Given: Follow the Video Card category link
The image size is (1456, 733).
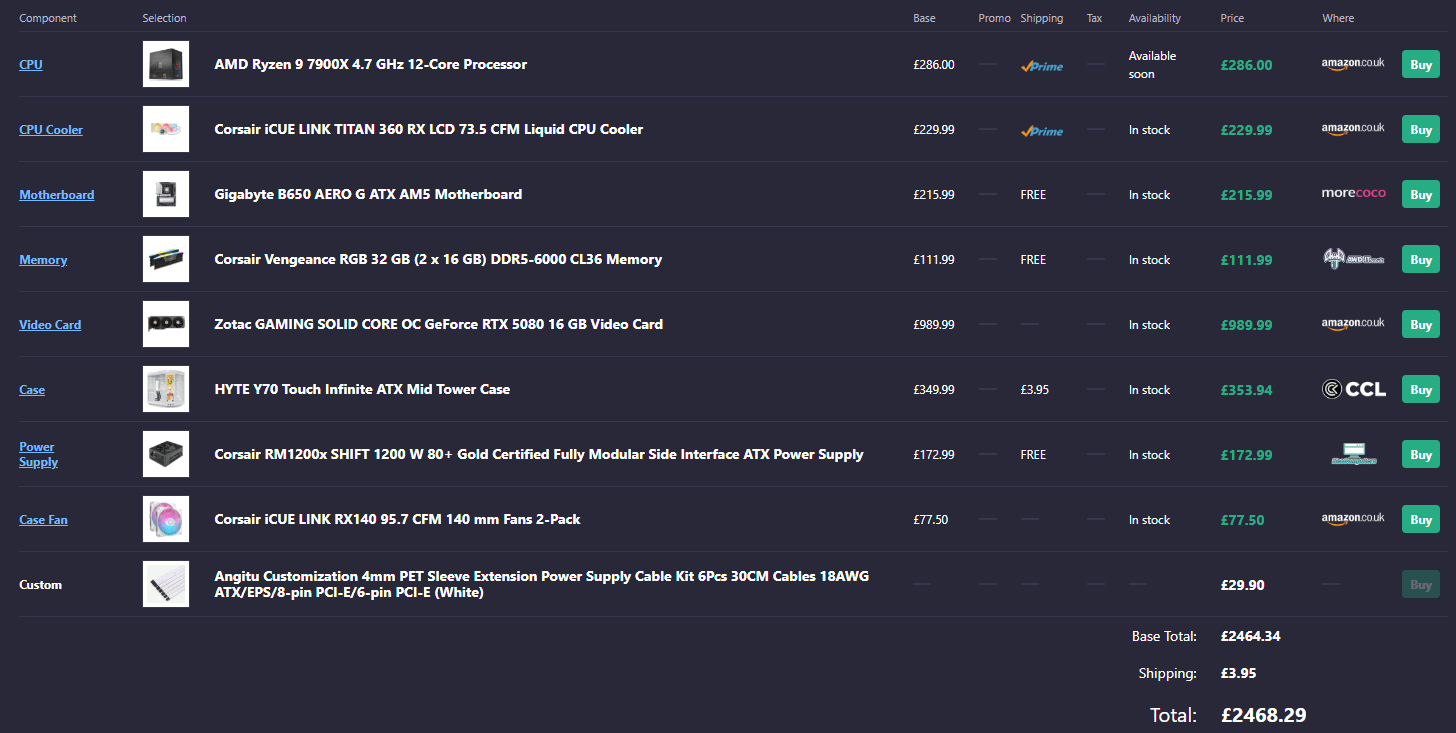Looking at the screenshot, I should 50,325.
